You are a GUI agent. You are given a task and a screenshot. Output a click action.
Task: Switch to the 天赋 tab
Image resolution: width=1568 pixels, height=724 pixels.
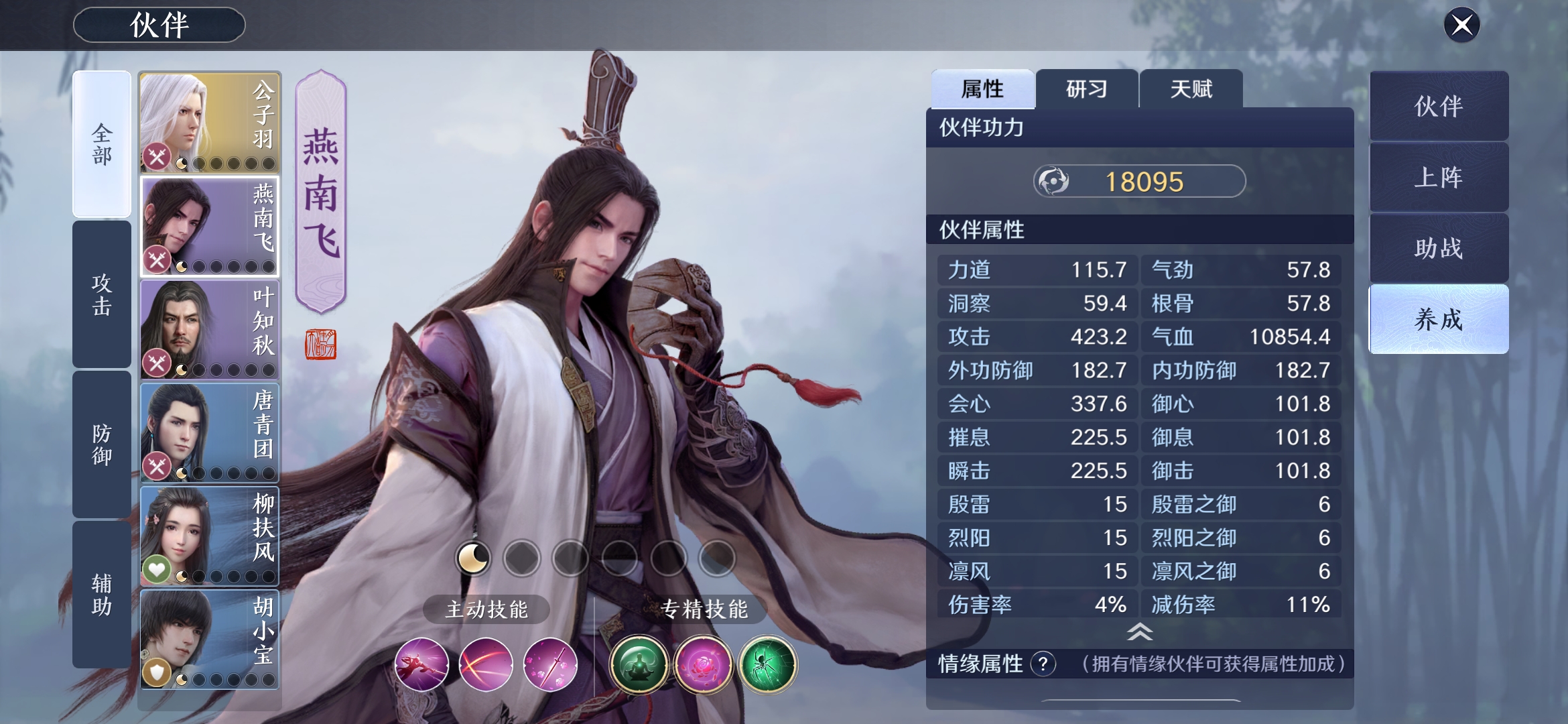1191,88
